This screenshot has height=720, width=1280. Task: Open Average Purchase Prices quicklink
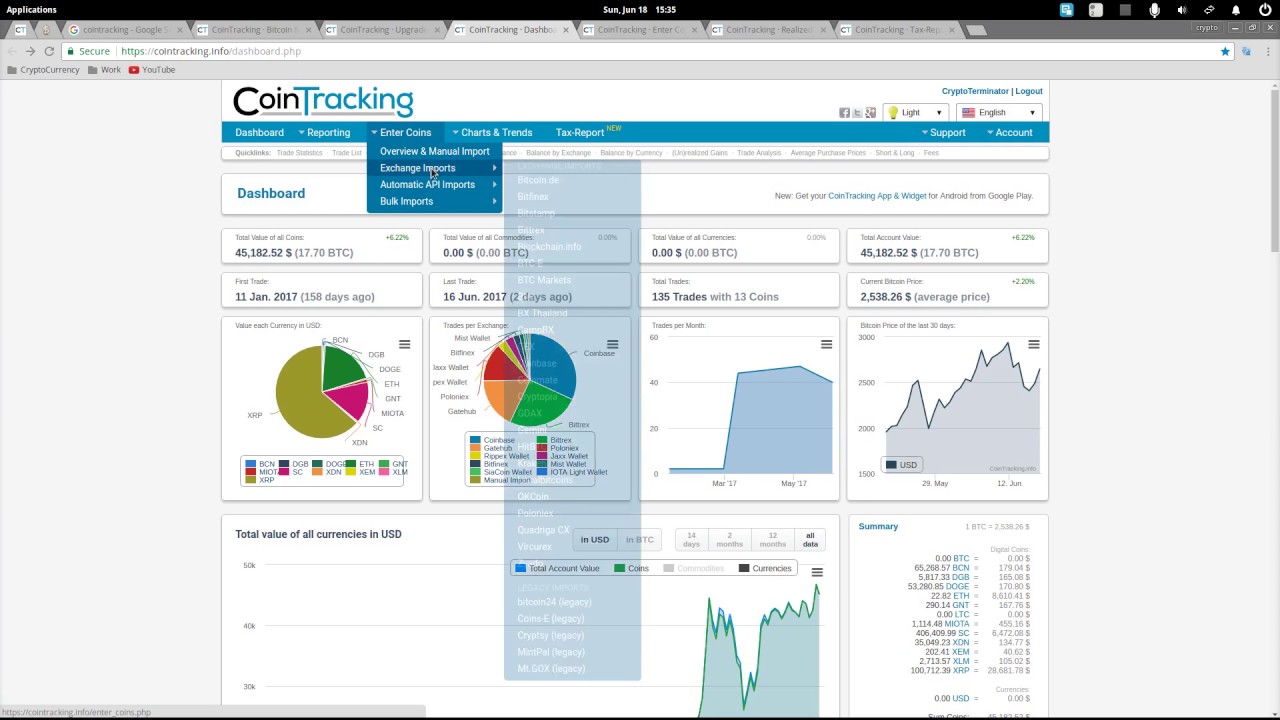point(828,153)
